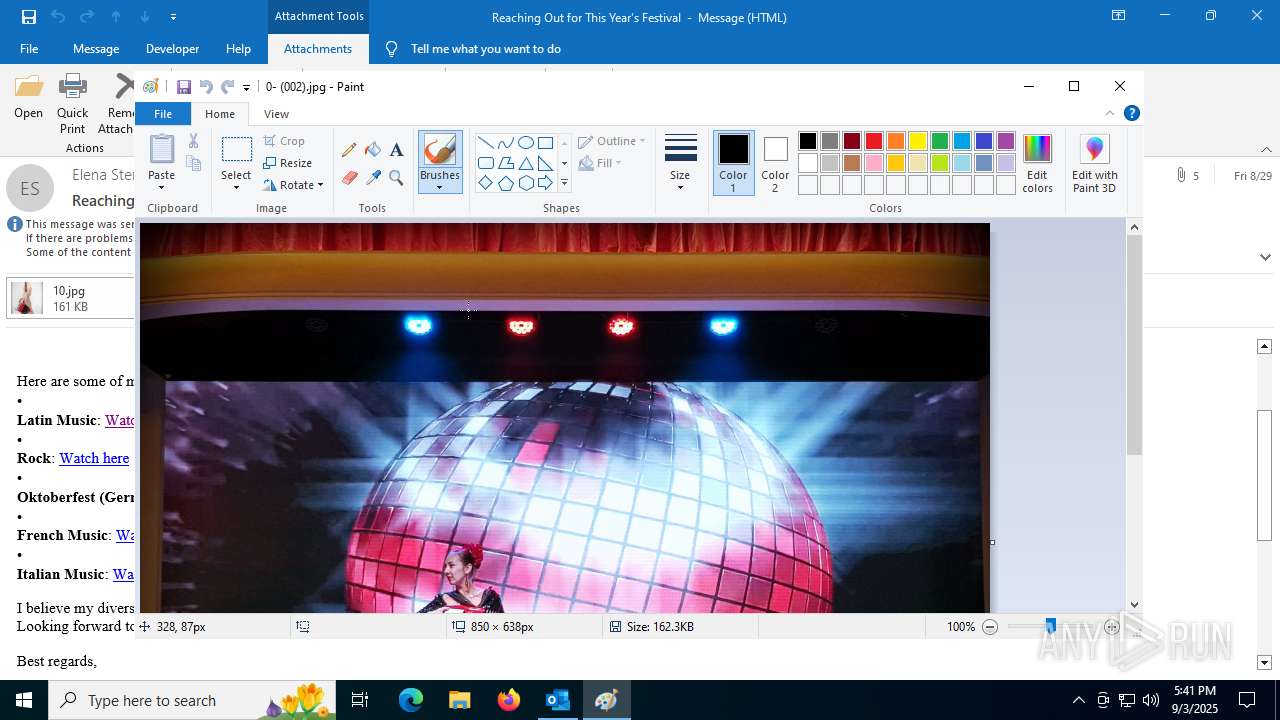The image size is (1280, 720).
Task: Open Outlook Attachments tab
Action: click(318, 49)
